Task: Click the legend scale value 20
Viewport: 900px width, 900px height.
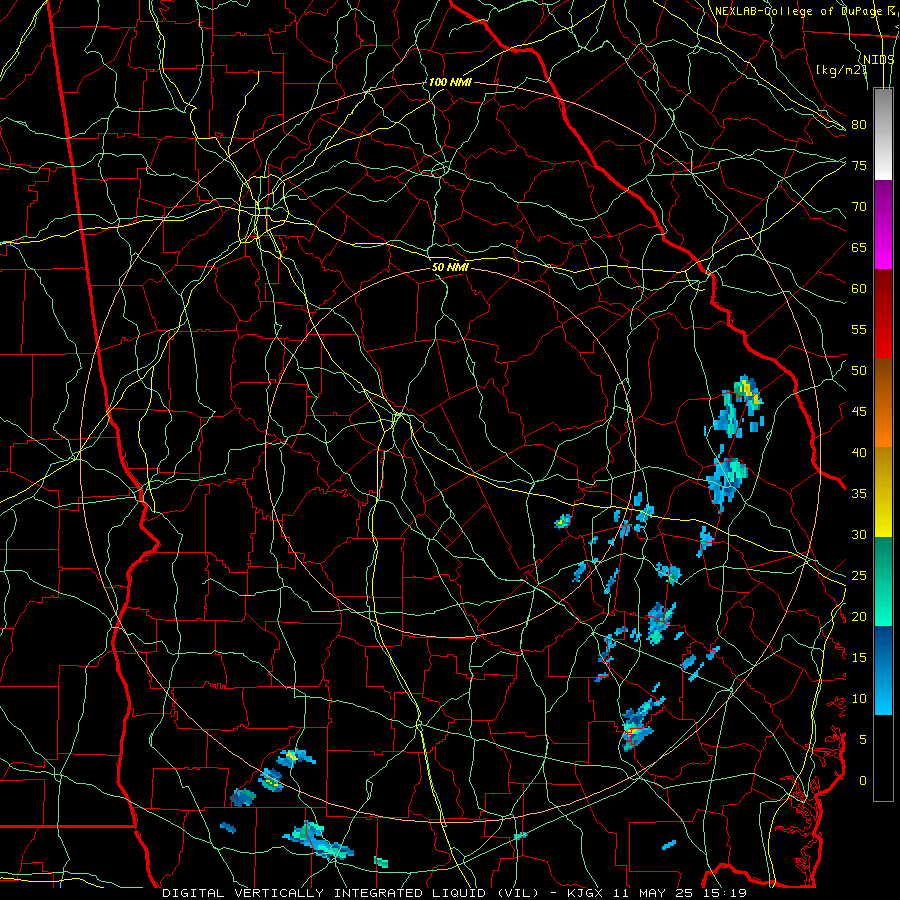Action: [x=859, y=616]
